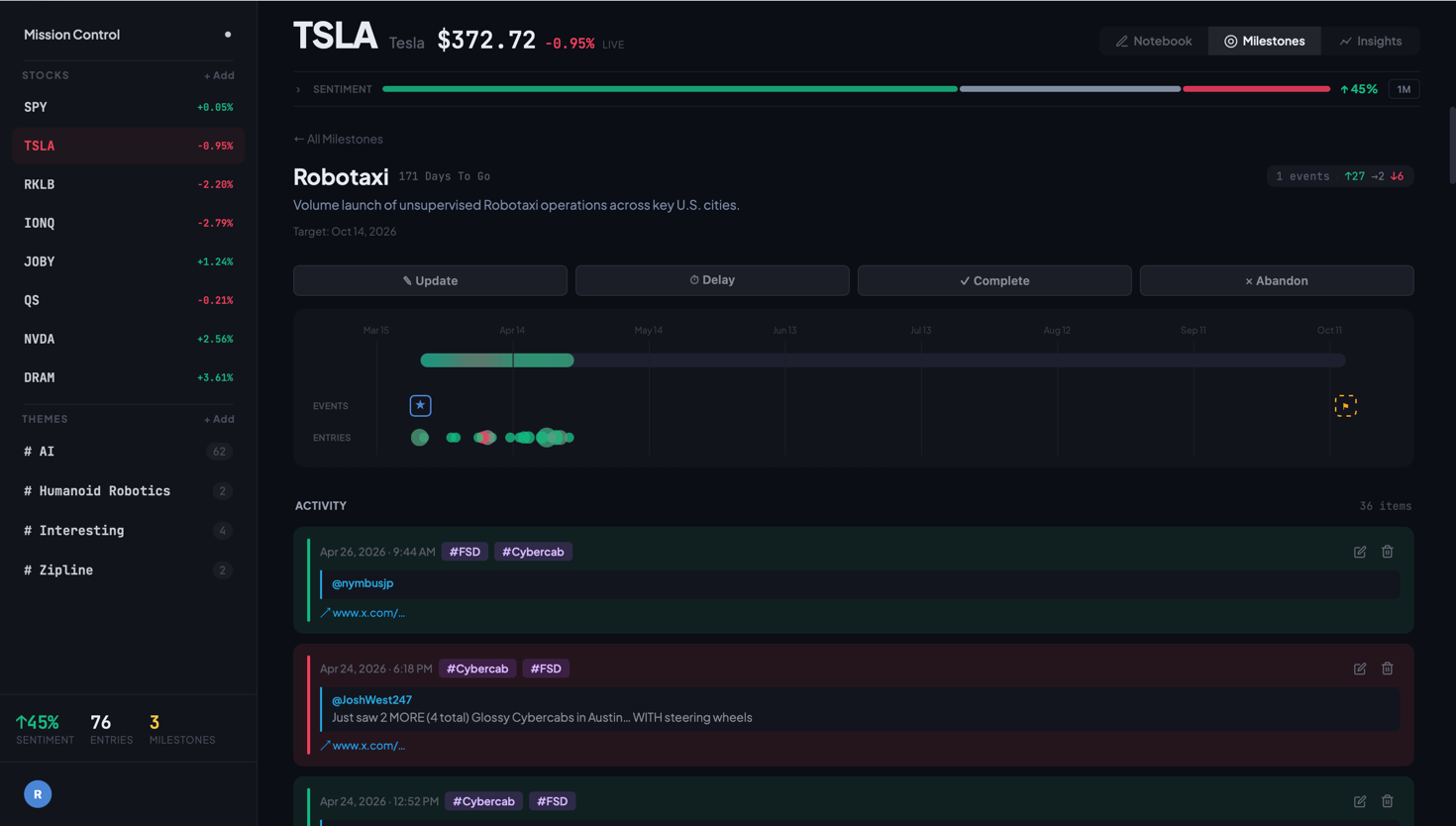Click the red negative sentiment bar segment
The height and width of the screenshot is (826, 1456).
pos(1256,89)
